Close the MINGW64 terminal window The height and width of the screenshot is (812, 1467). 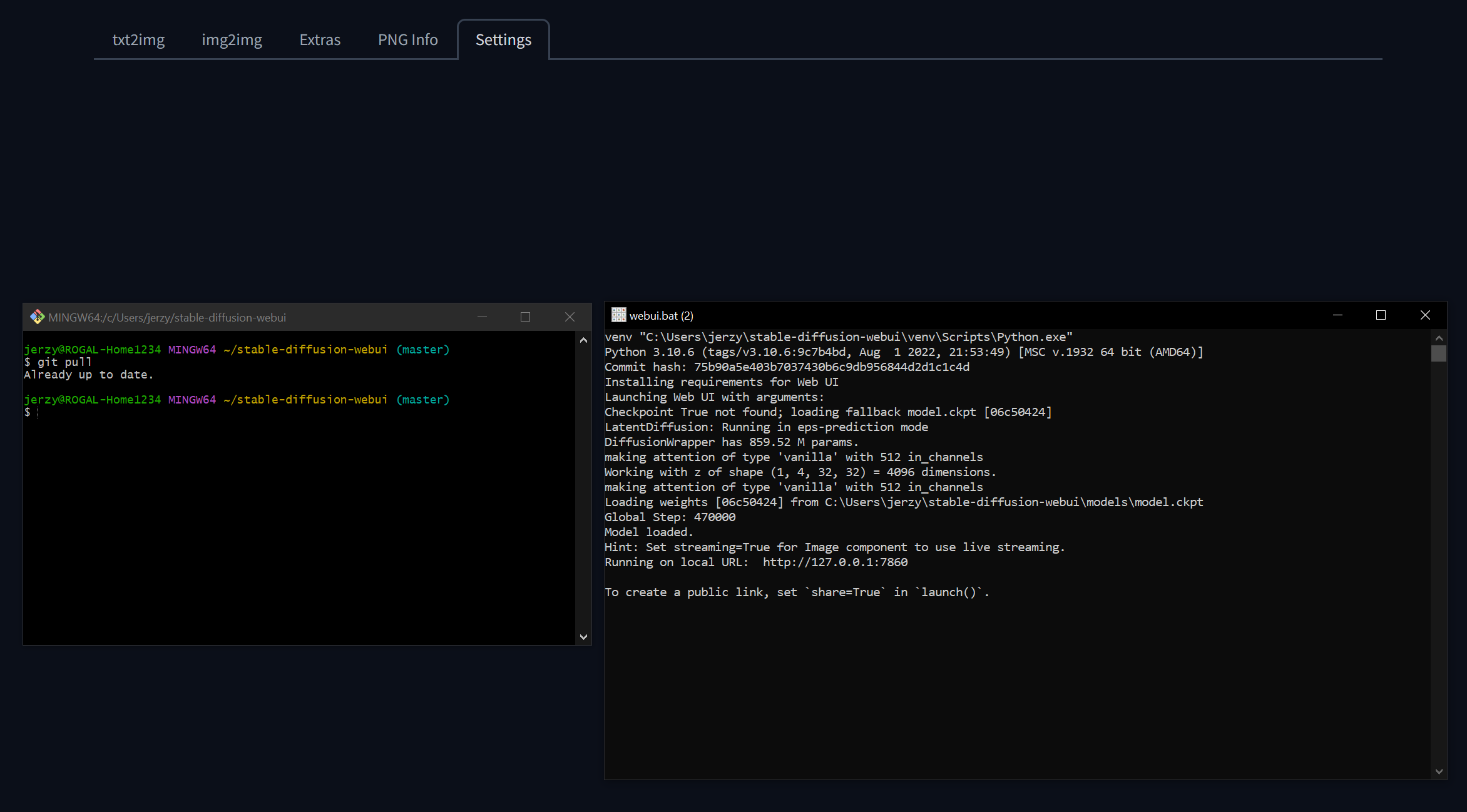coord(570,317)
